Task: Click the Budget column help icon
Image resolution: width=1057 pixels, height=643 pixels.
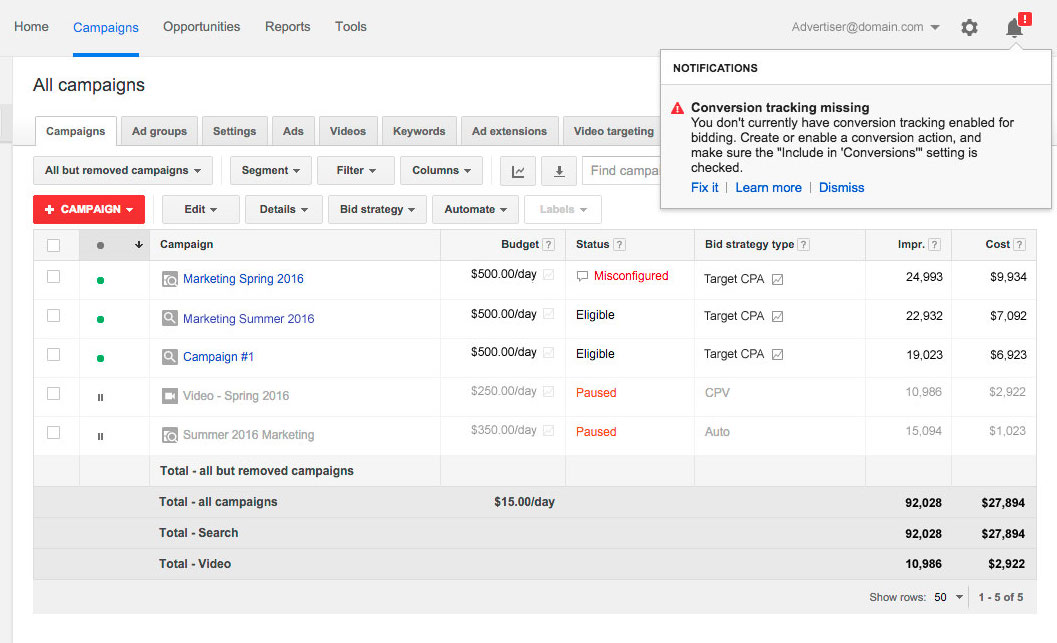Action: 548,245
